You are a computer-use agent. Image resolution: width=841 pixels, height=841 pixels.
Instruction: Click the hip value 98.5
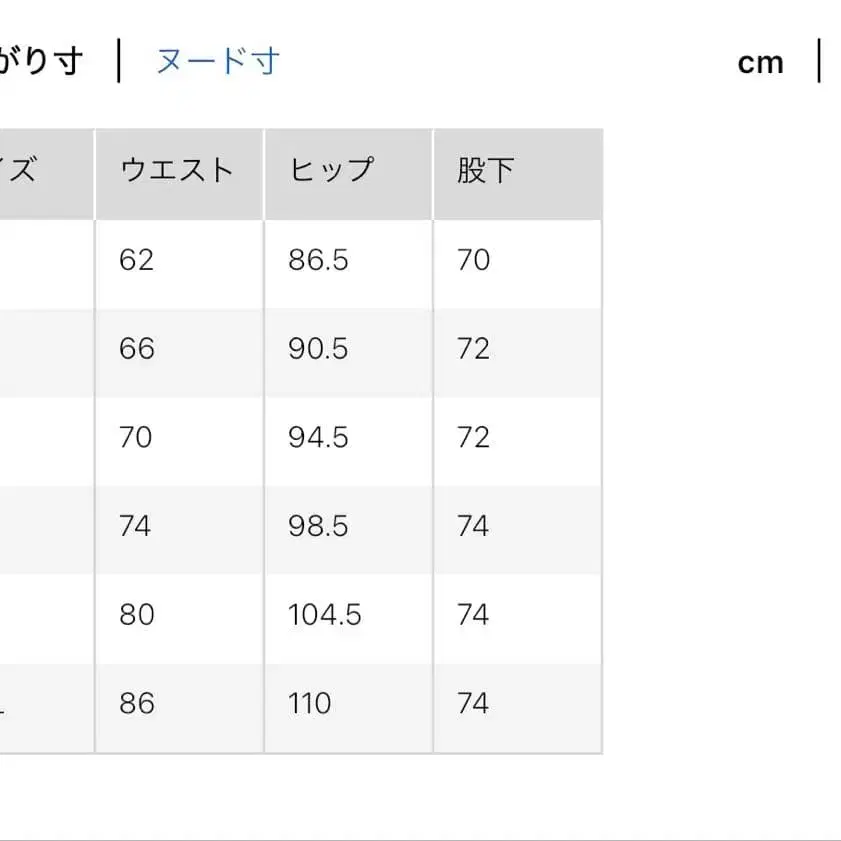(x=316, y=526)
